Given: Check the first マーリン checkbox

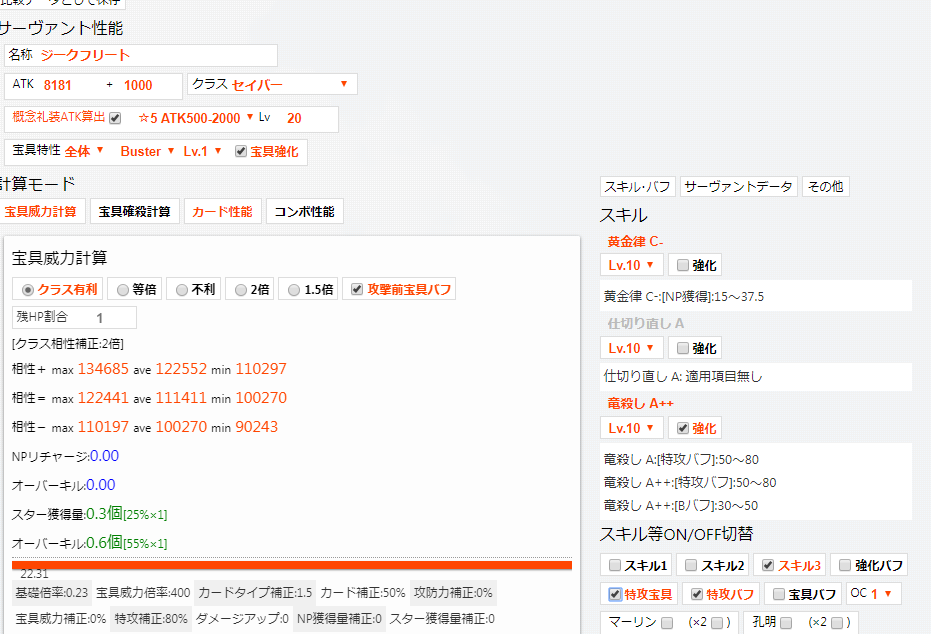Looking at the screenshot, I should tap(667, 623).
